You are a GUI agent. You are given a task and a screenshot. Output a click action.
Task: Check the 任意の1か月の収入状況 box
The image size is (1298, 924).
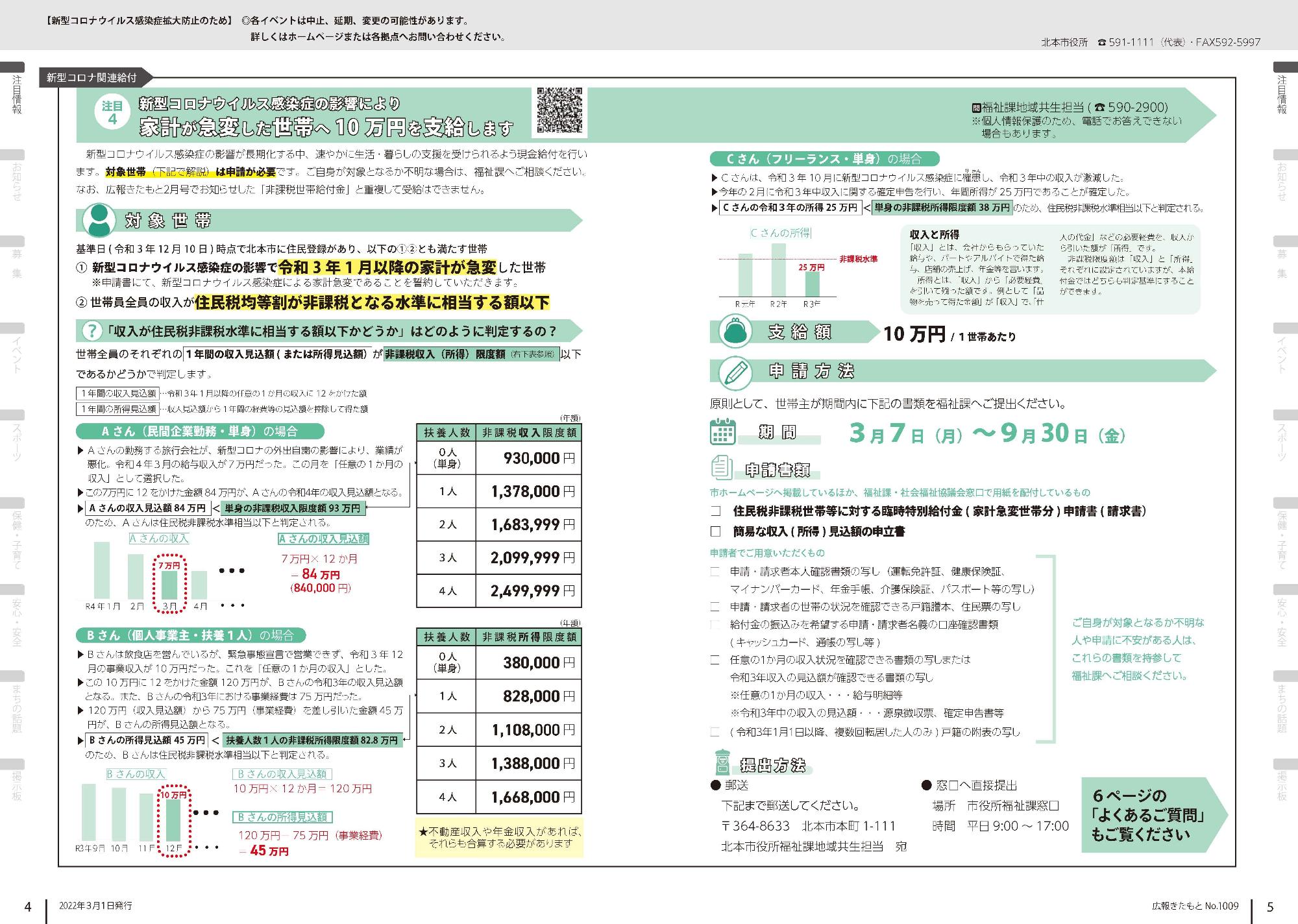[x=715, y=661]
